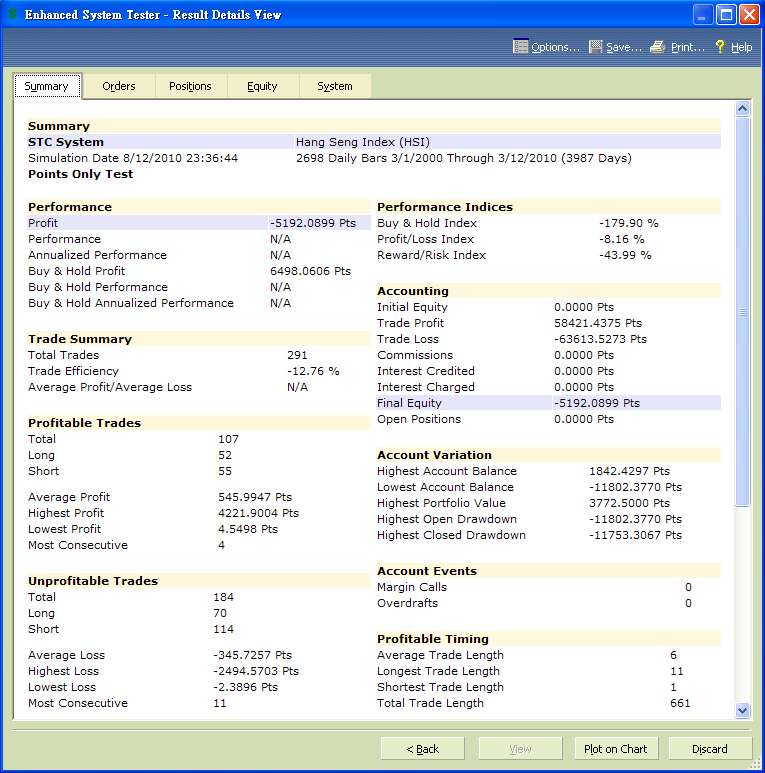This screenshot has height=773, width=765.
Task: Close the Enhanced System Tester window
Action: [x=749, y=14]
